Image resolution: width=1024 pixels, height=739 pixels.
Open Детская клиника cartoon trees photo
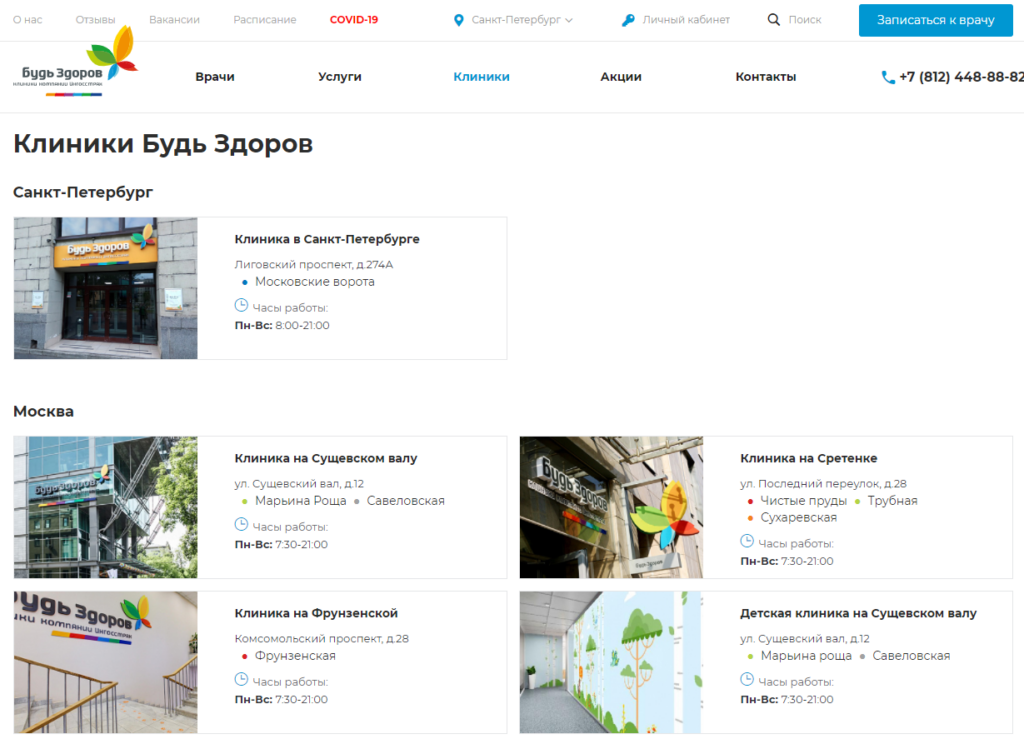click(611, 662)
